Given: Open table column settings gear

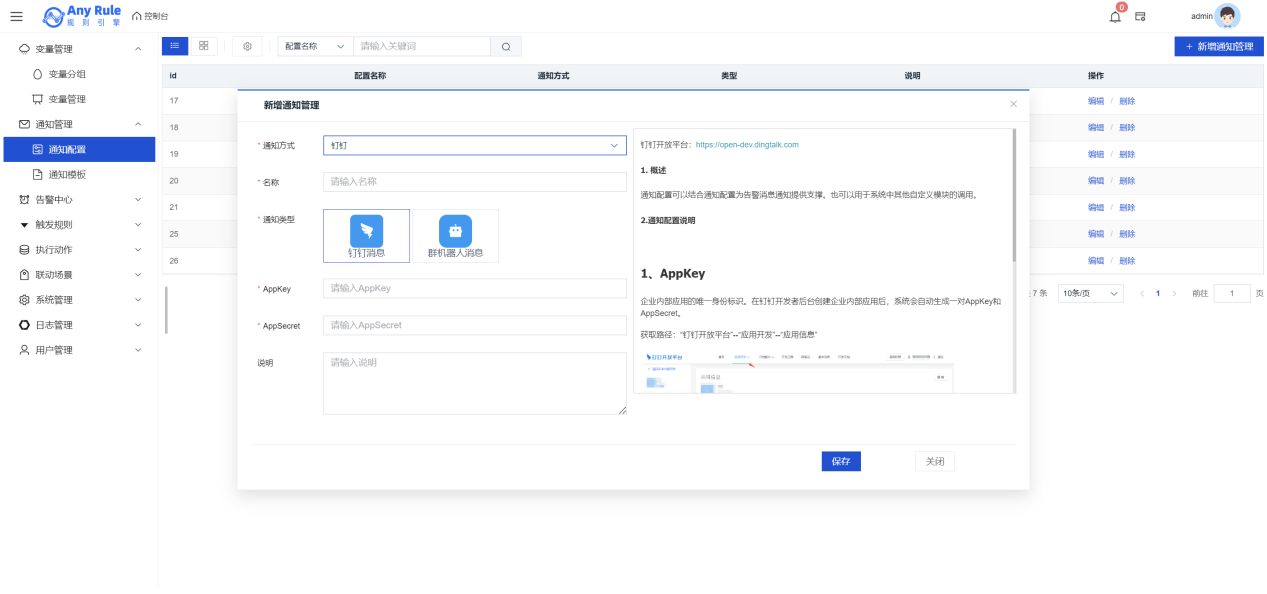Looking at the screenshot, I should pos(248,46).
